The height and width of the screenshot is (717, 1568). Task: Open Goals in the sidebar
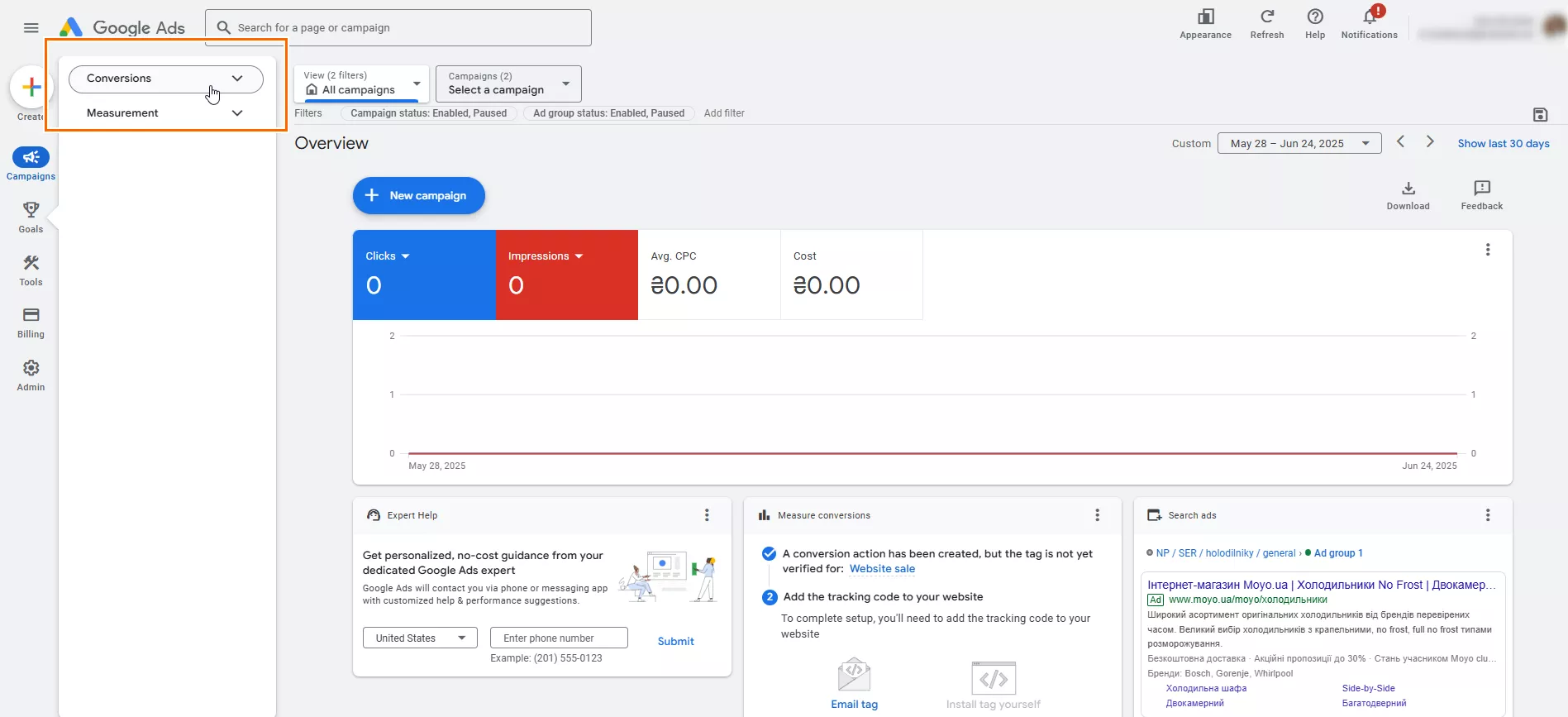(x=31, y=217)
